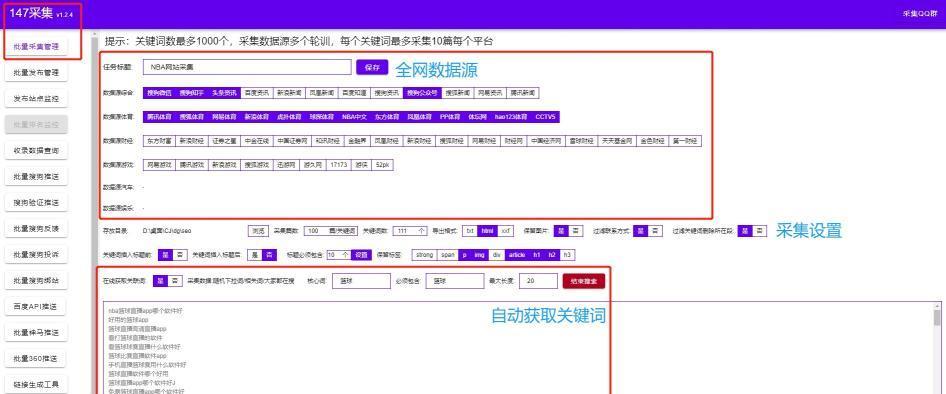Click 浏览 to browse storage directory

pyautogui.click(x=258, y=230)
